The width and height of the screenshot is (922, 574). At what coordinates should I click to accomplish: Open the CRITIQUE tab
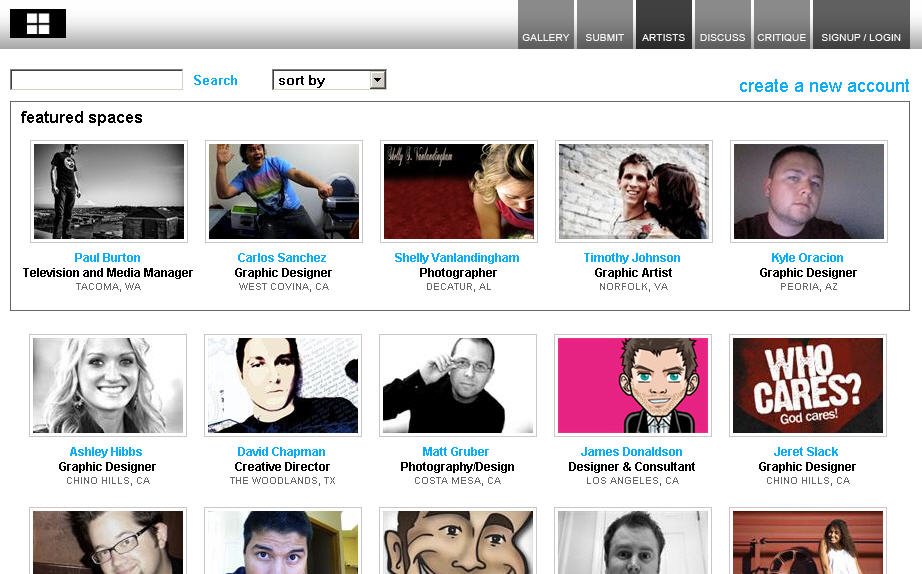coord(781,24)
